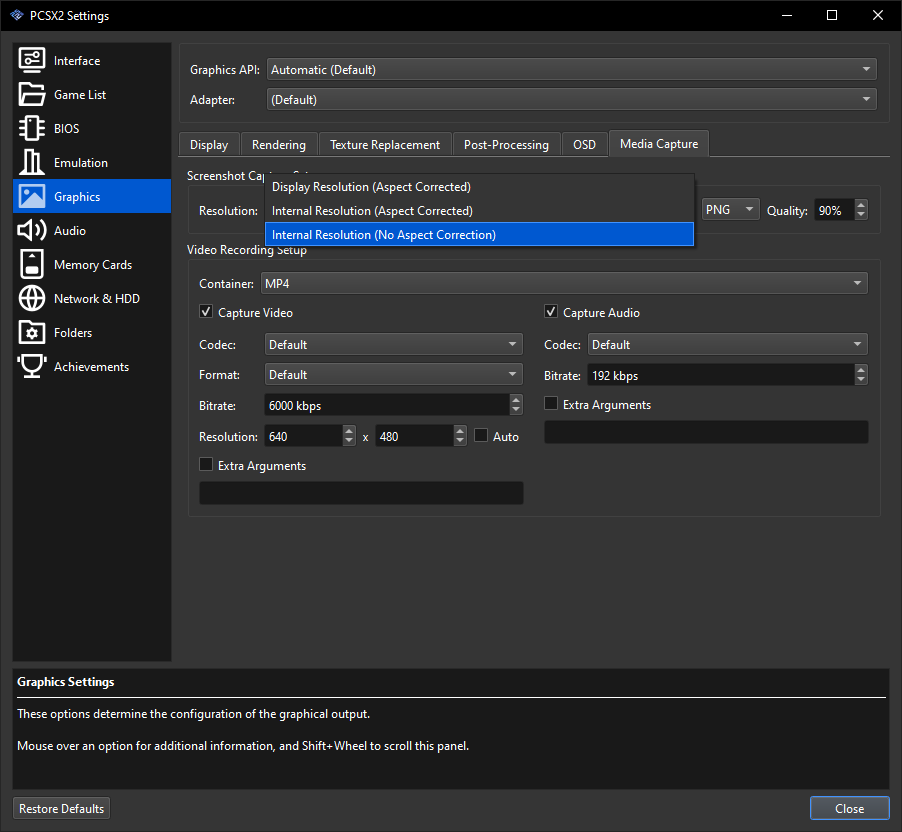Screen dimensions: 902x832
Task: Decrease audio Bitrate 192 kbps down arrow
Action: coord(861,380)
